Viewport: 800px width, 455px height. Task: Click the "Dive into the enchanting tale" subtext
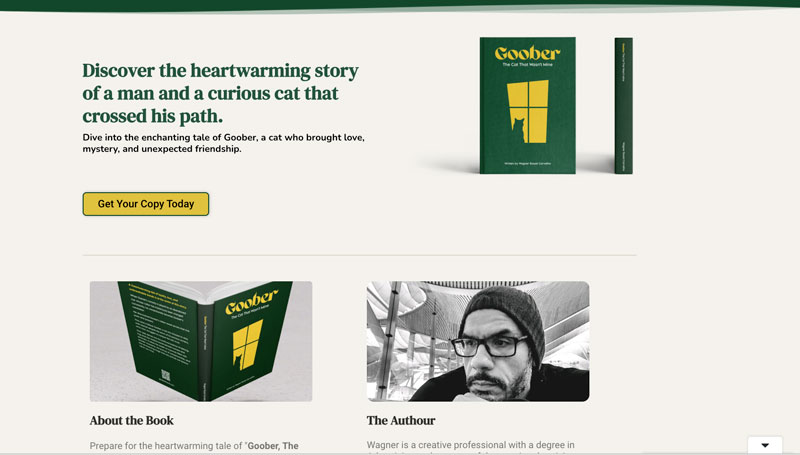[x=223, y=143]
